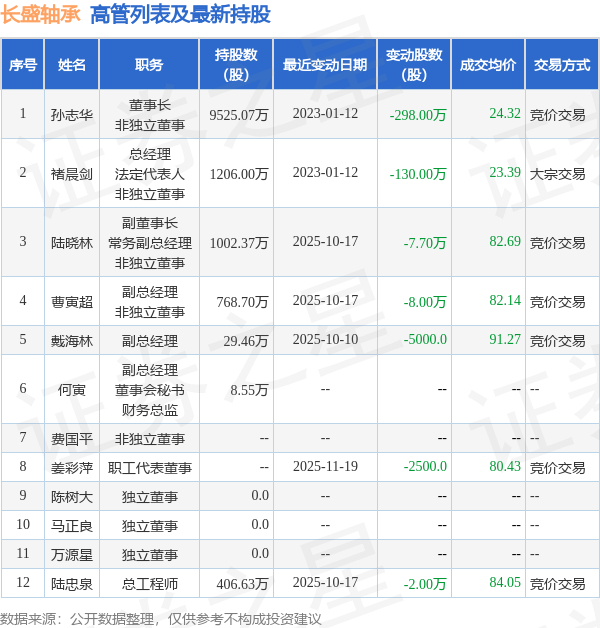
Task: Click the orange 长盛轴承 title
Action: pyautogui.click(x=40, y=15)
